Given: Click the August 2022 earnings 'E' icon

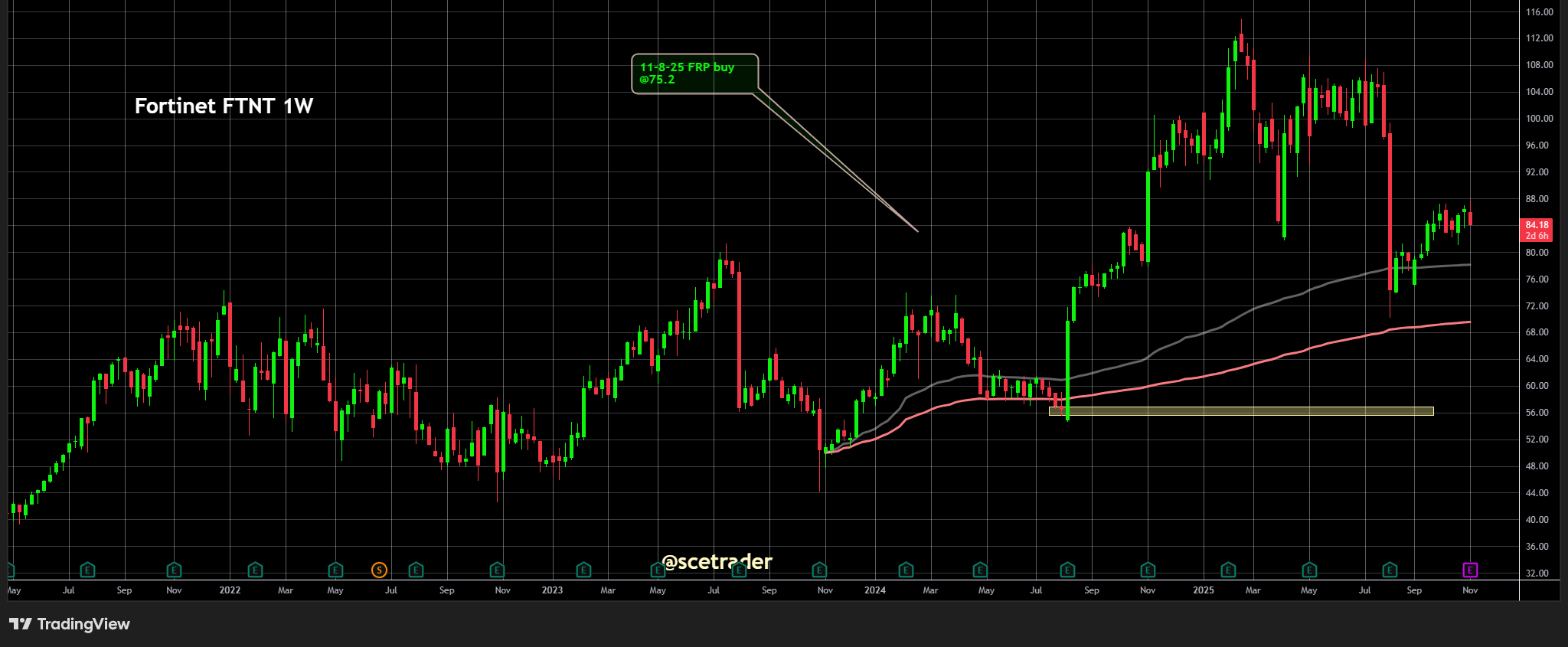Looking at the screenshot, I should (x=416, y=570).
